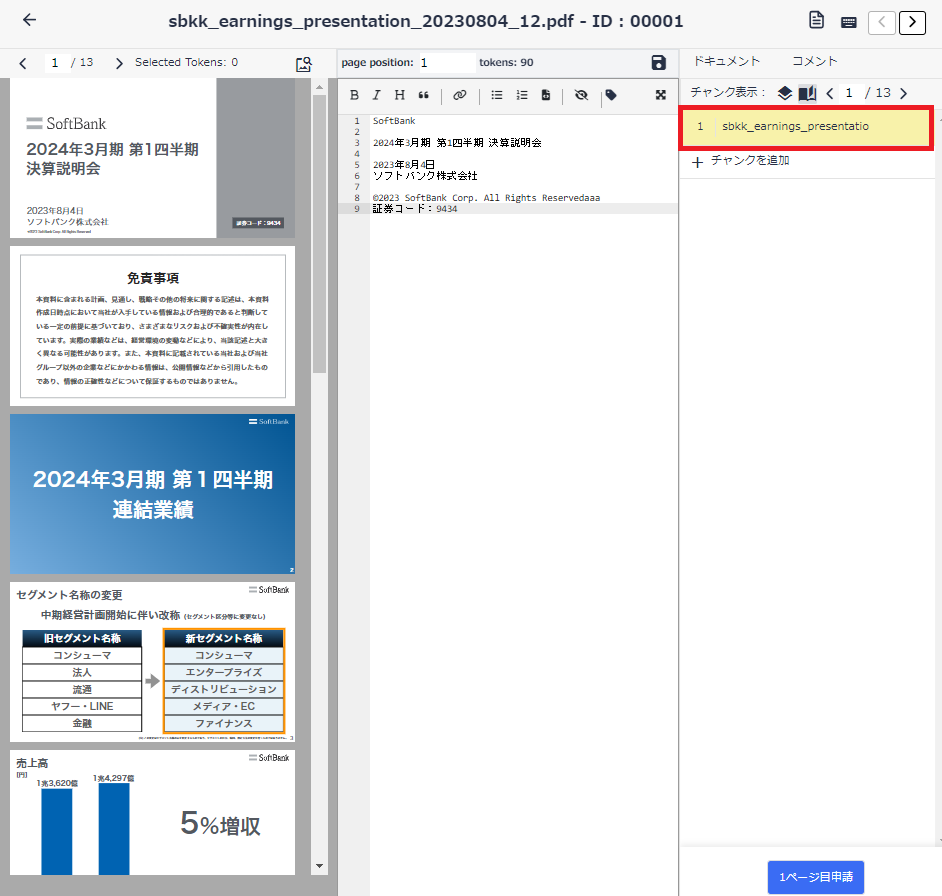Go to previous PDF page
942x896 pixels.
tap(23, 63)
